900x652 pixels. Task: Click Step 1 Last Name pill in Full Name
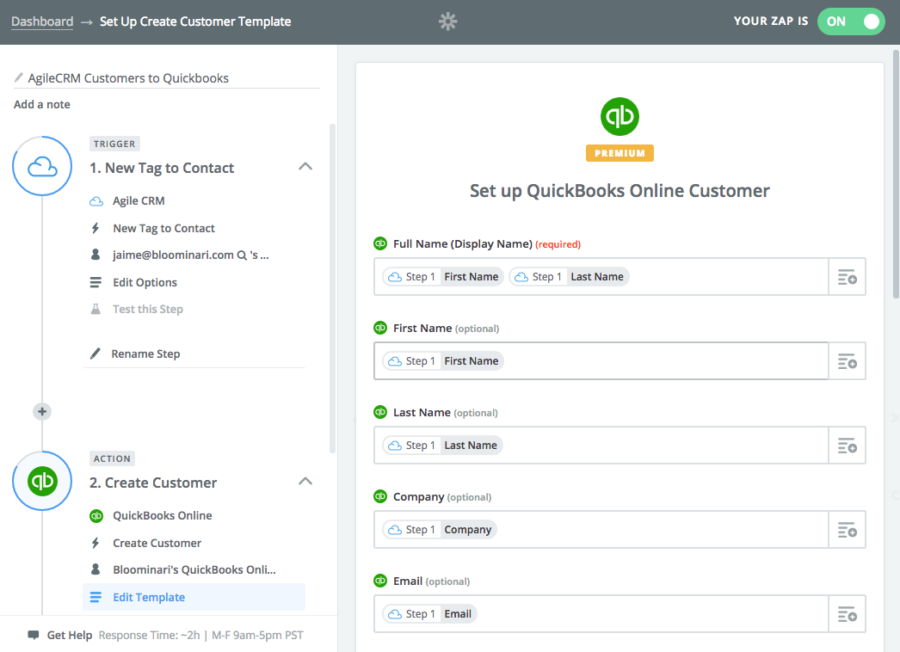569,277
